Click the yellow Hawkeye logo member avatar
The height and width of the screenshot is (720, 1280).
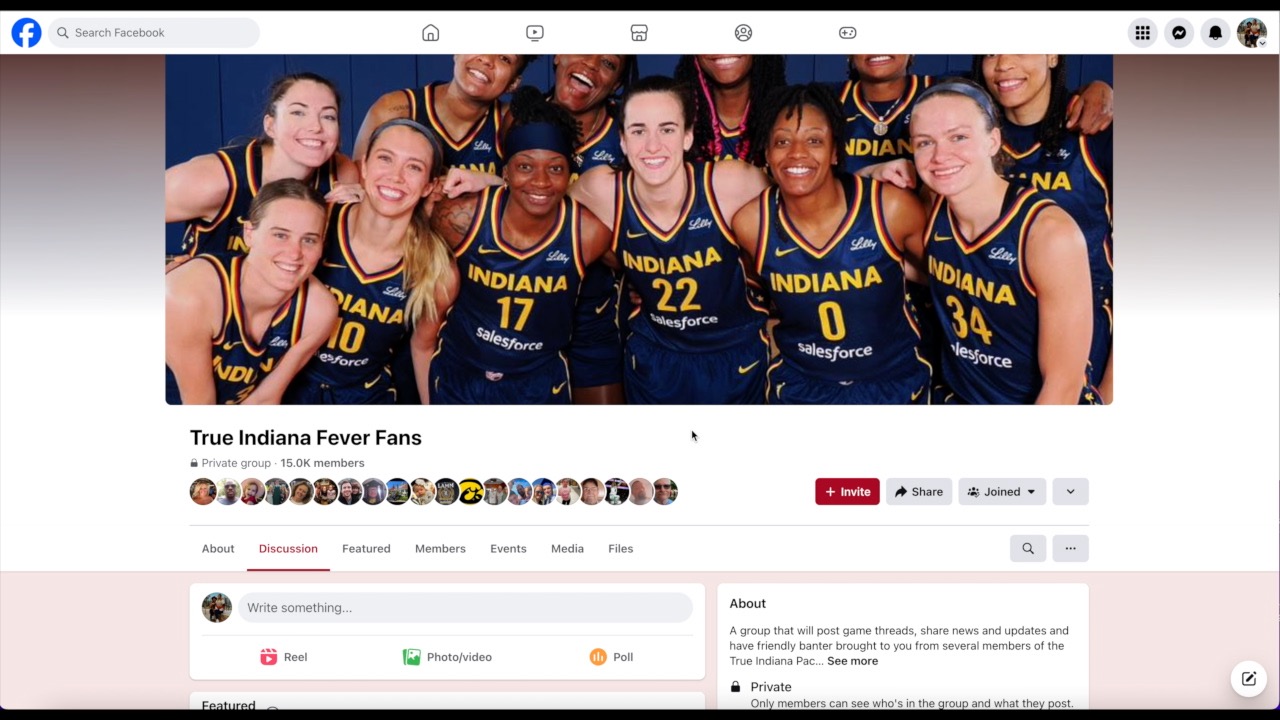tap(470, 491)
